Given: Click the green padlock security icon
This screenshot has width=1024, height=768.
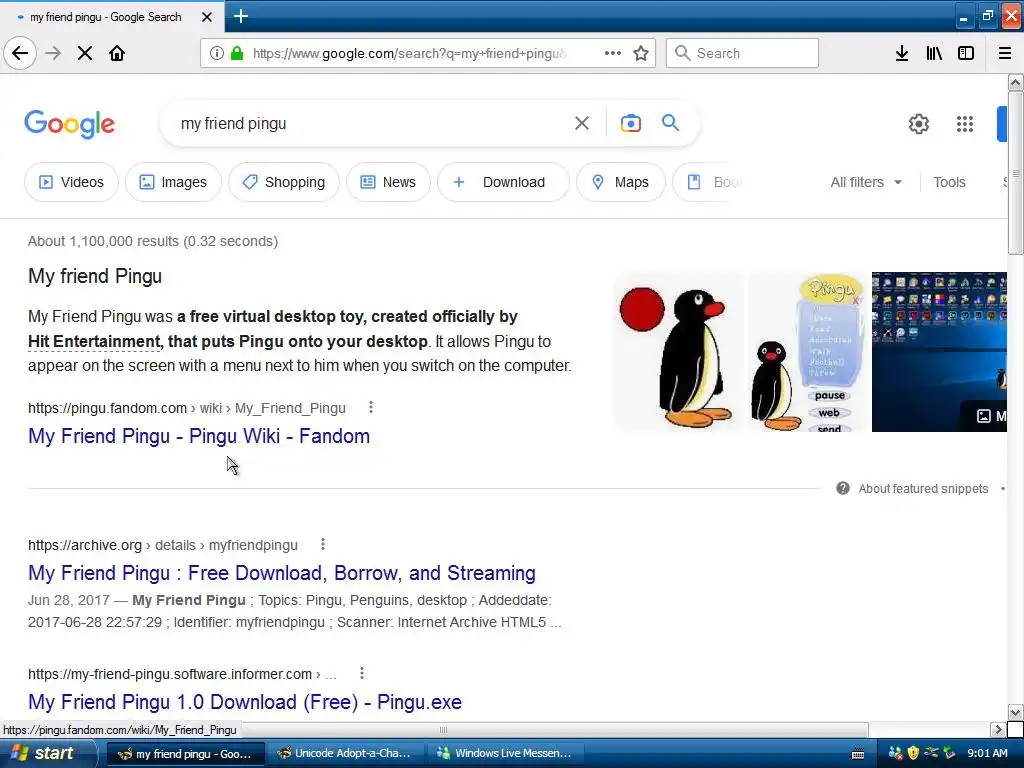Looking at the screenshot, I should (x=237, y=53).
